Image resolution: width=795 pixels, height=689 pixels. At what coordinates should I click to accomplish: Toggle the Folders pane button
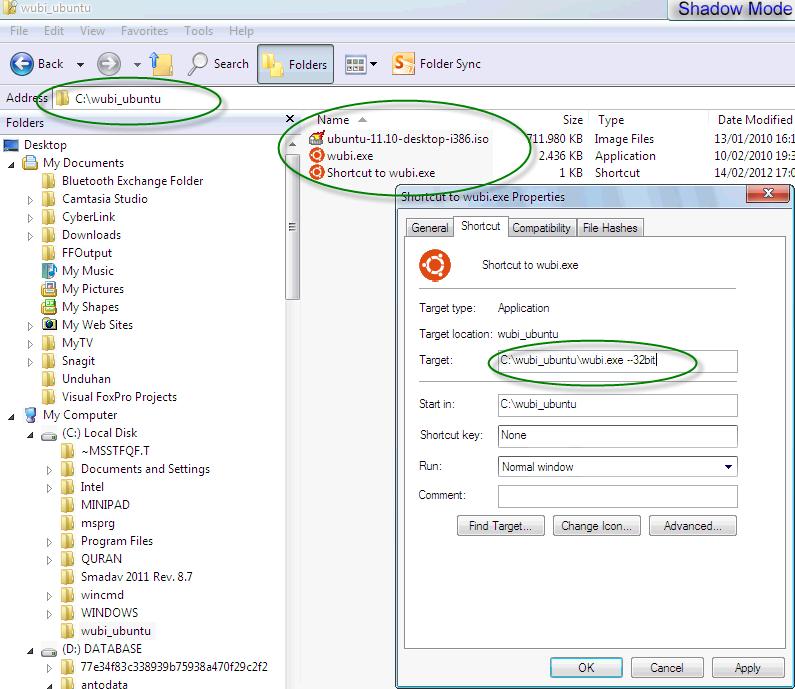pos(295,64)
